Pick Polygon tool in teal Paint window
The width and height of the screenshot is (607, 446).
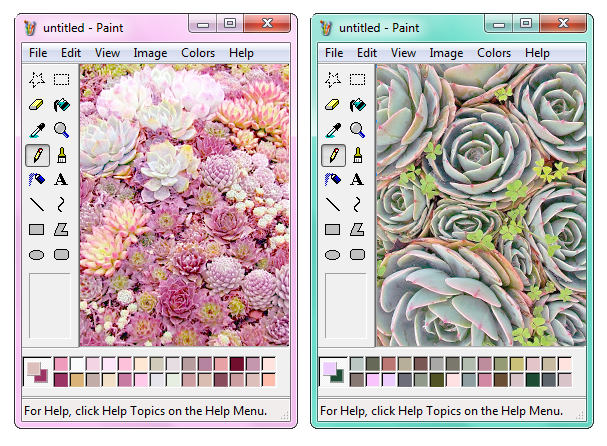(357, 230)
